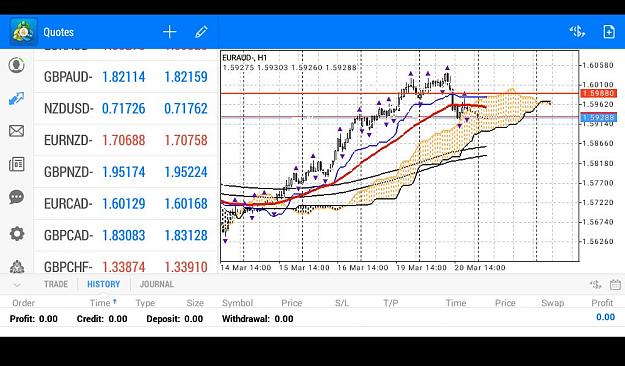Click the Symbol column header
Viewport: 625px width, 366px height.
tap(237, 303)
